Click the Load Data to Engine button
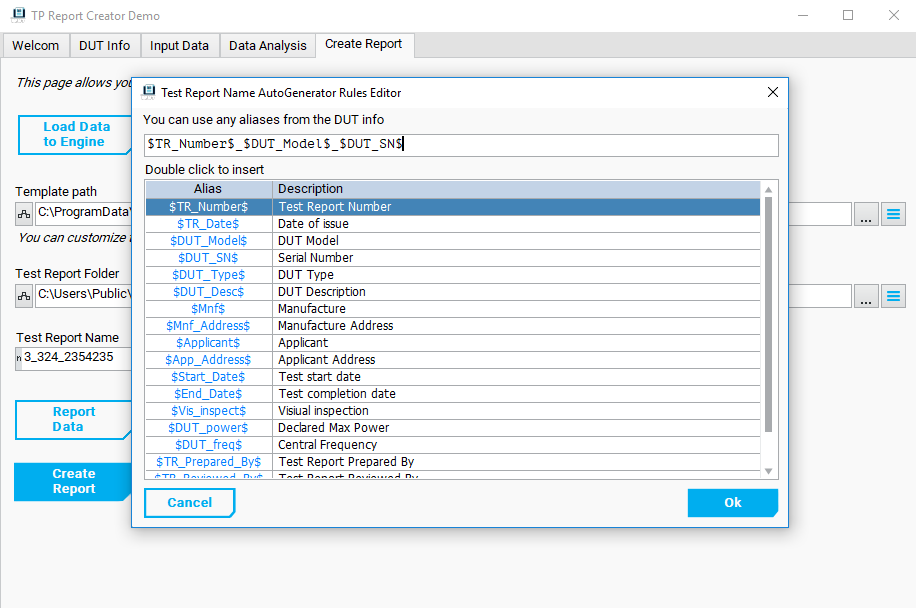The image size is (916, 608). point(75,135)
